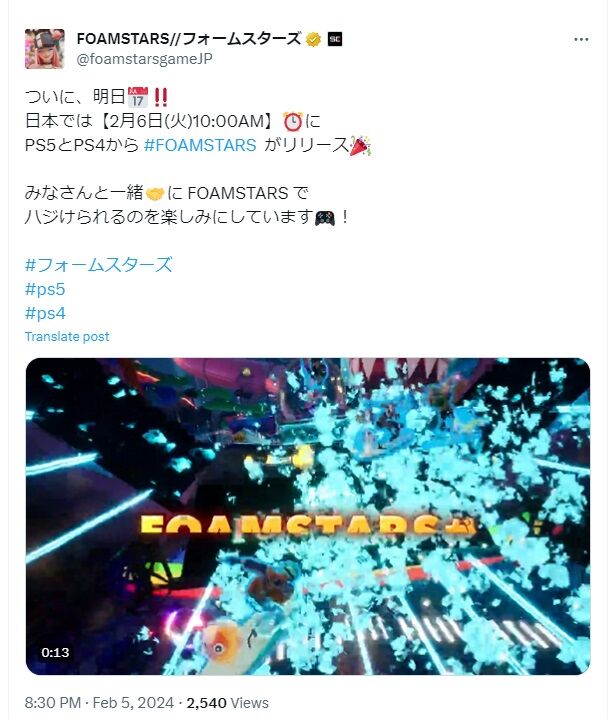Open the #フォームスターズ hashtag
The image size is (612, 719).
(x=99, y=265)
